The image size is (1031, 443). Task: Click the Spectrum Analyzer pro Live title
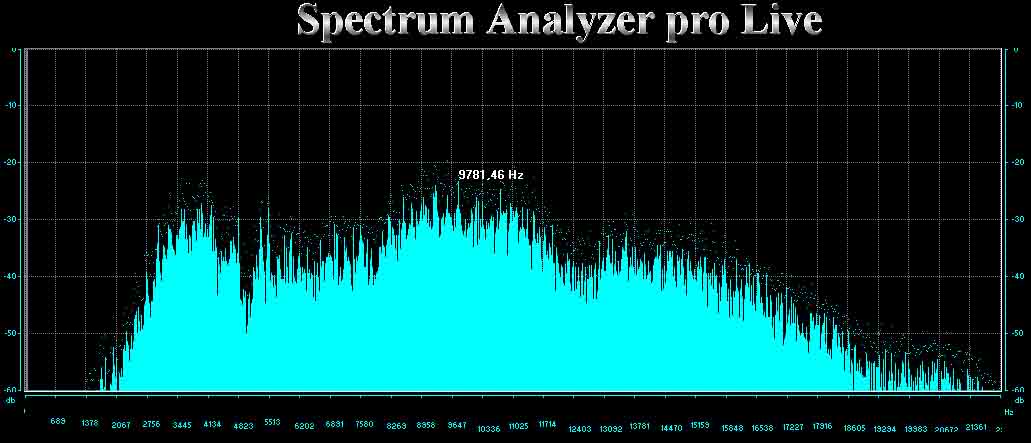pos(560,20)
